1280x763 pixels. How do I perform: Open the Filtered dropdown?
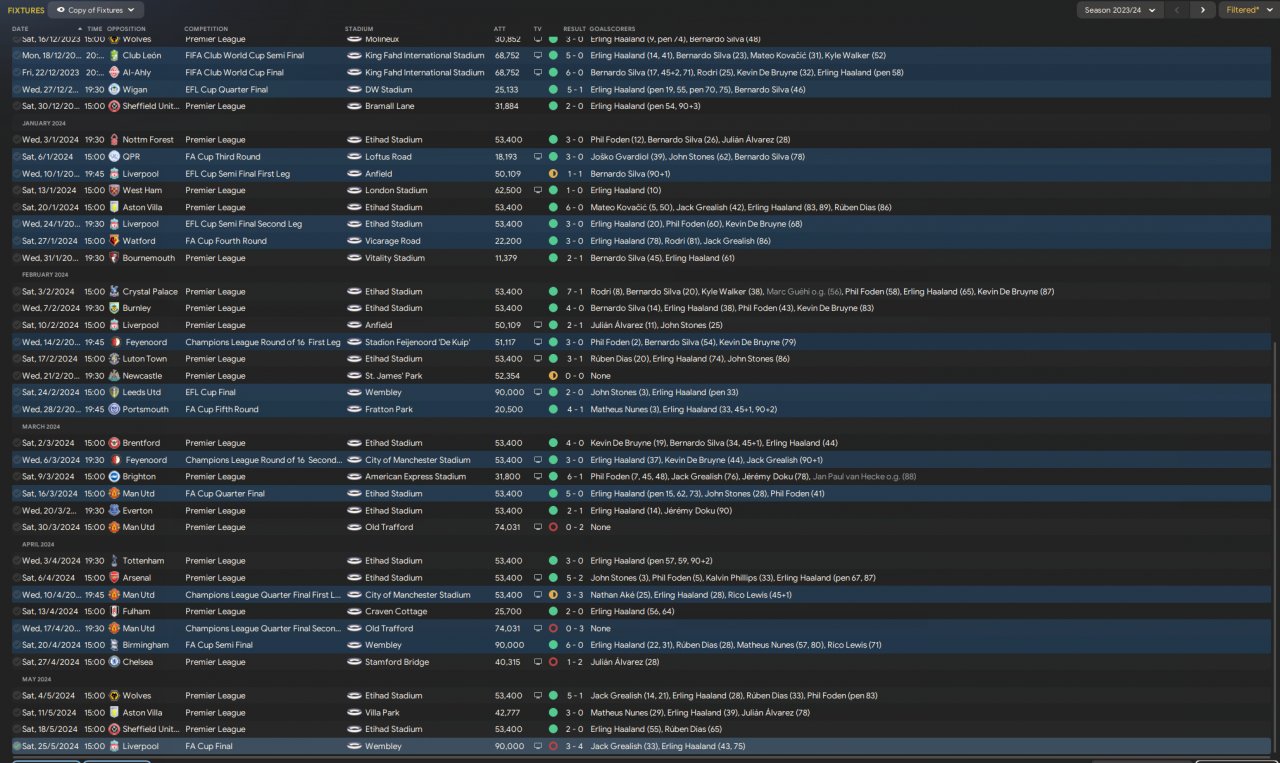[1249, 10]
